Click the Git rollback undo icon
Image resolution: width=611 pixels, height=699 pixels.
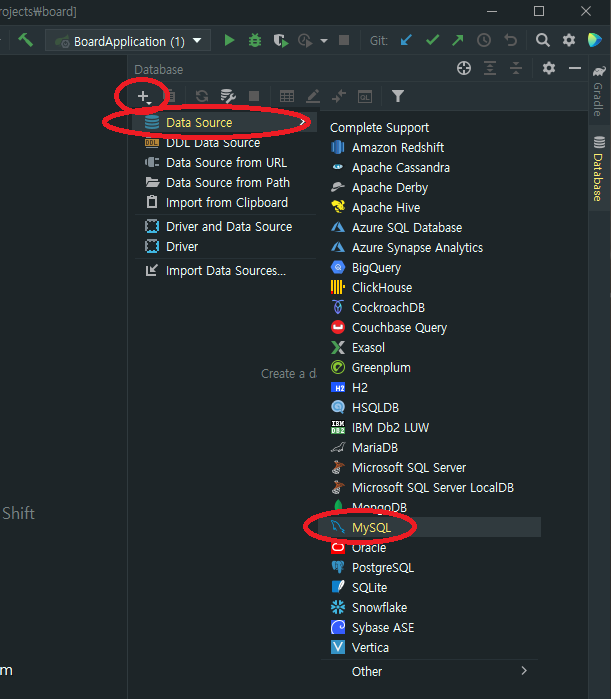tap(510, 41)
